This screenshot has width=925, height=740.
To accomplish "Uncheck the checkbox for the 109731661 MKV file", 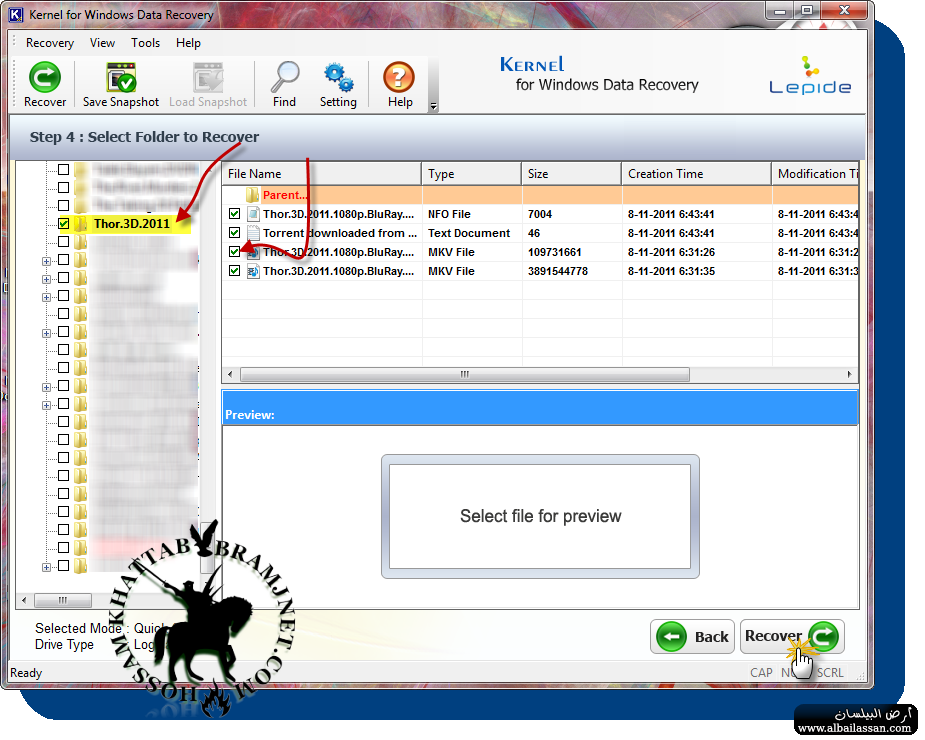I will pos(234,252).
